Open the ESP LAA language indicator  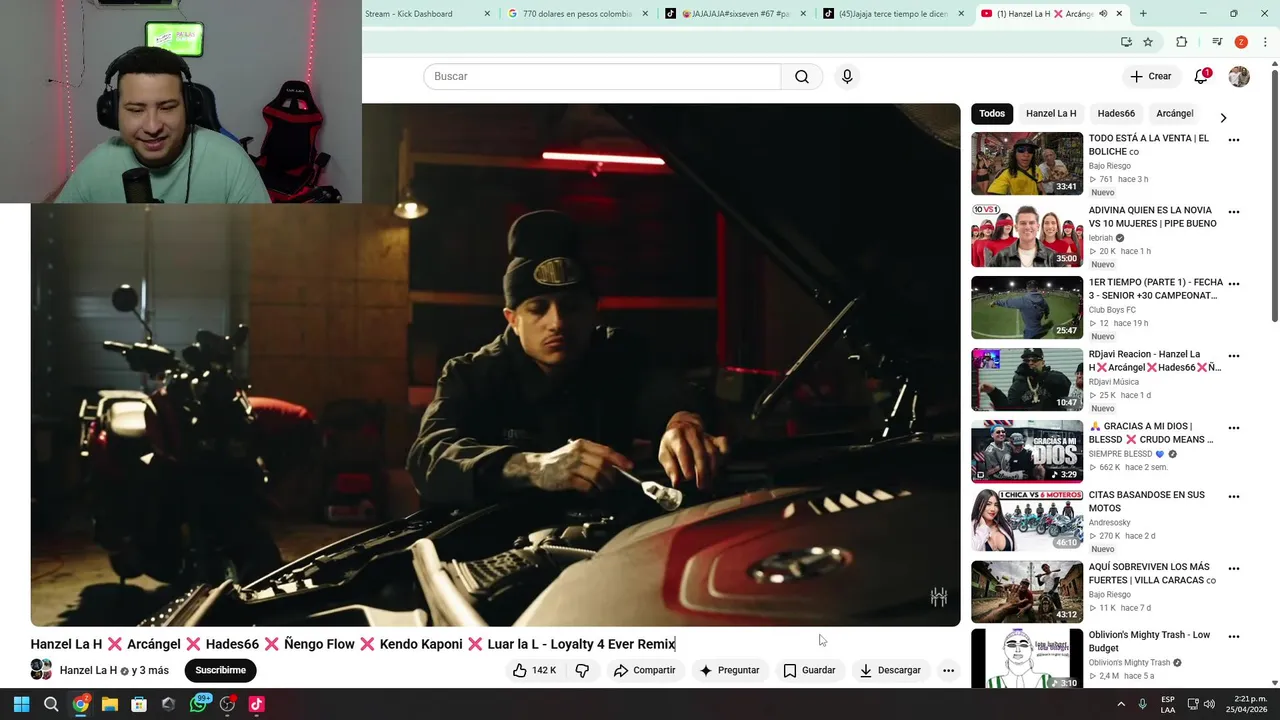pyautogui.click(x=1168, y=704)
